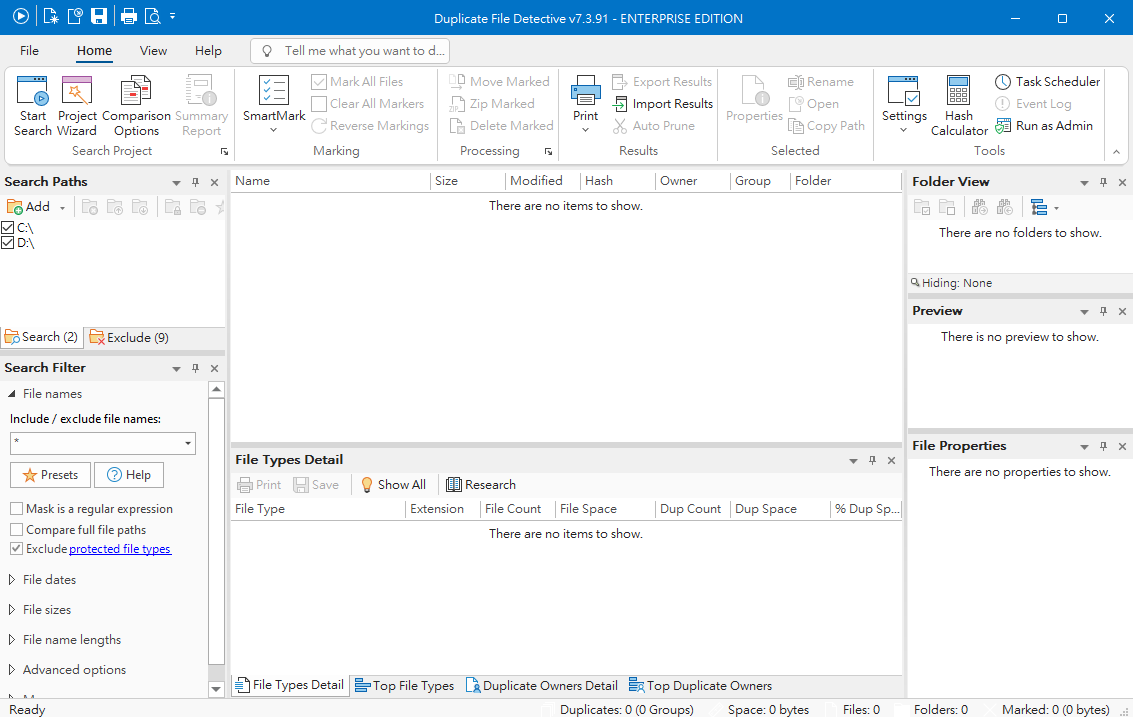Open the Project Wizard
Viewport: 1133px width, 717px height.
(77, 106)
